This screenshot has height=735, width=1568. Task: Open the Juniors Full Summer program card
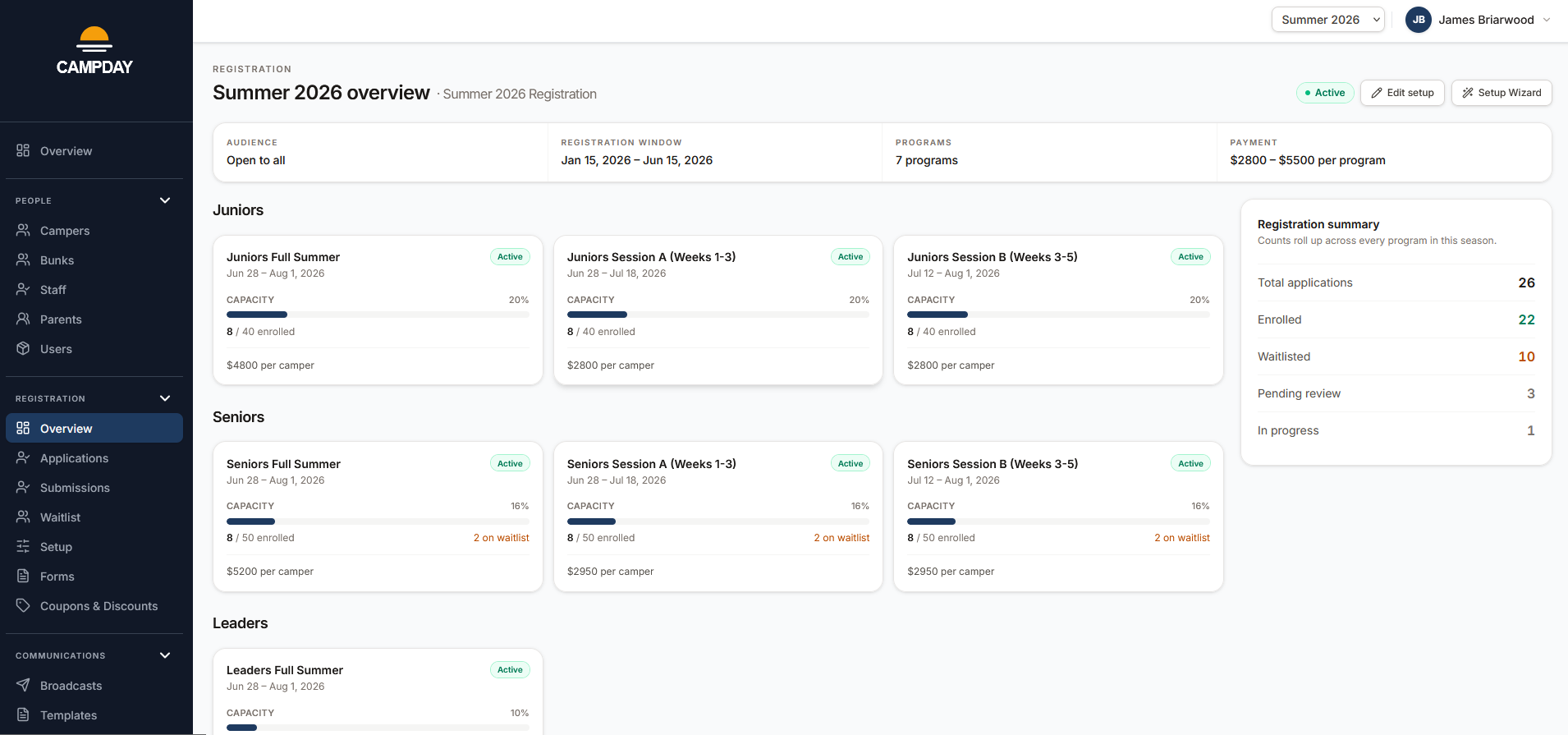(x=378, y=310)
